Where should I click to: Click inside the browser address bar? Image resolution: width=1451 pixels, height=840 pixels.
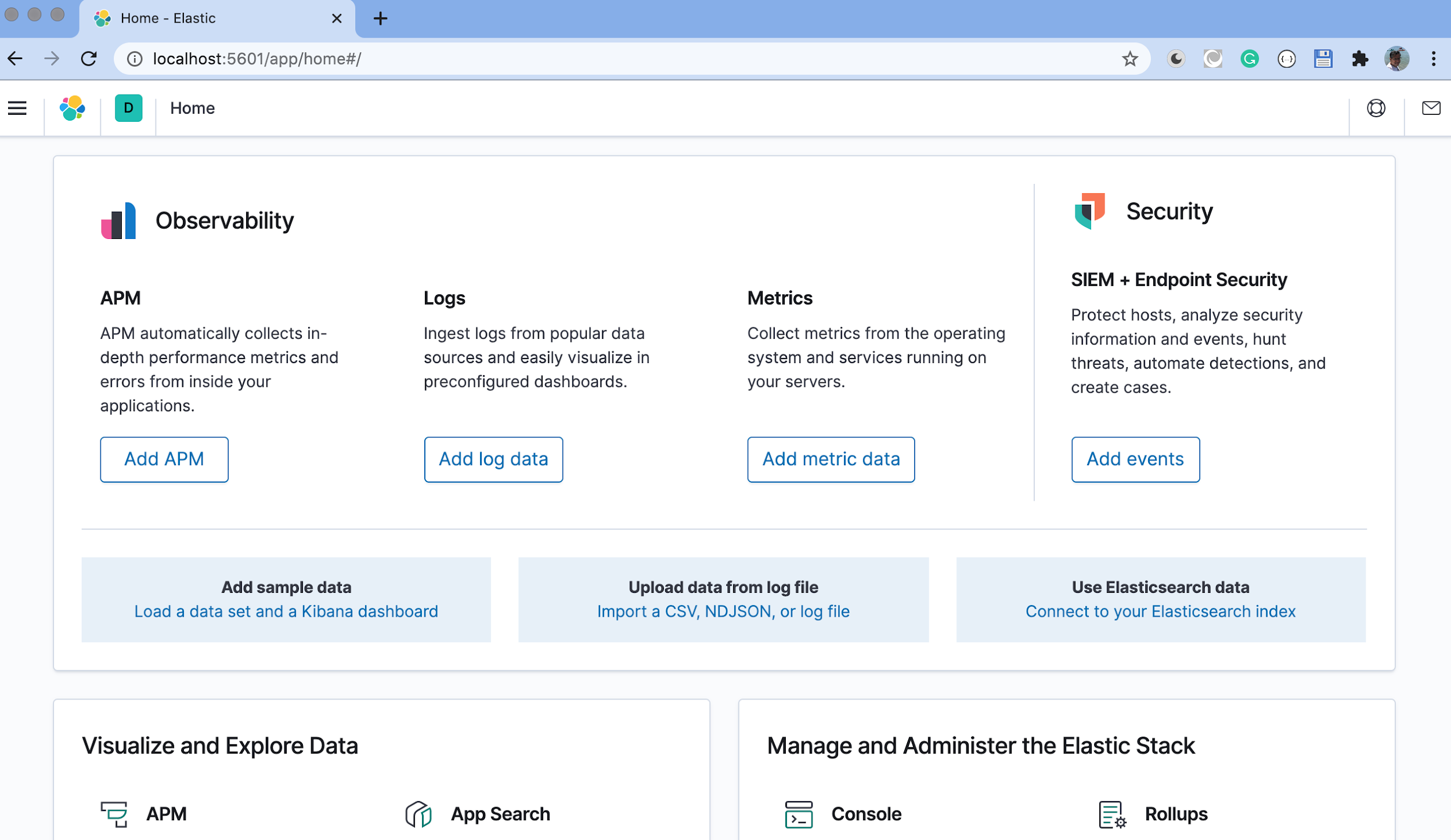click(x=406, y=58)
